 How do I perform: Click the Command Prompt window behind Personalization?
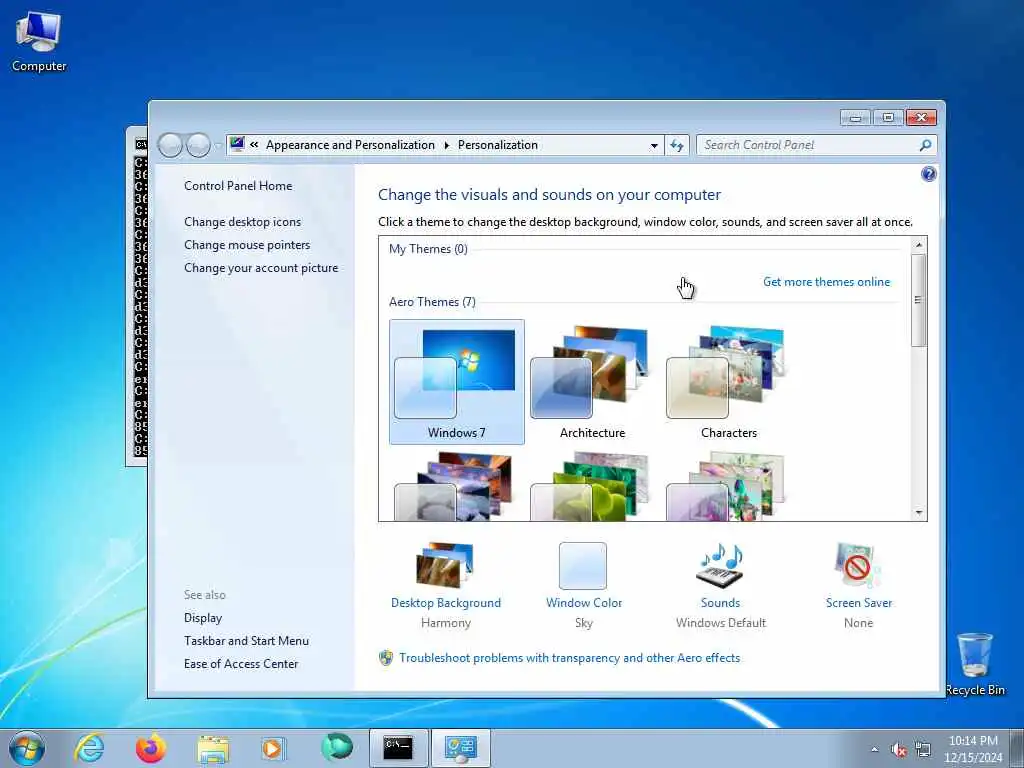coord(136,295)
